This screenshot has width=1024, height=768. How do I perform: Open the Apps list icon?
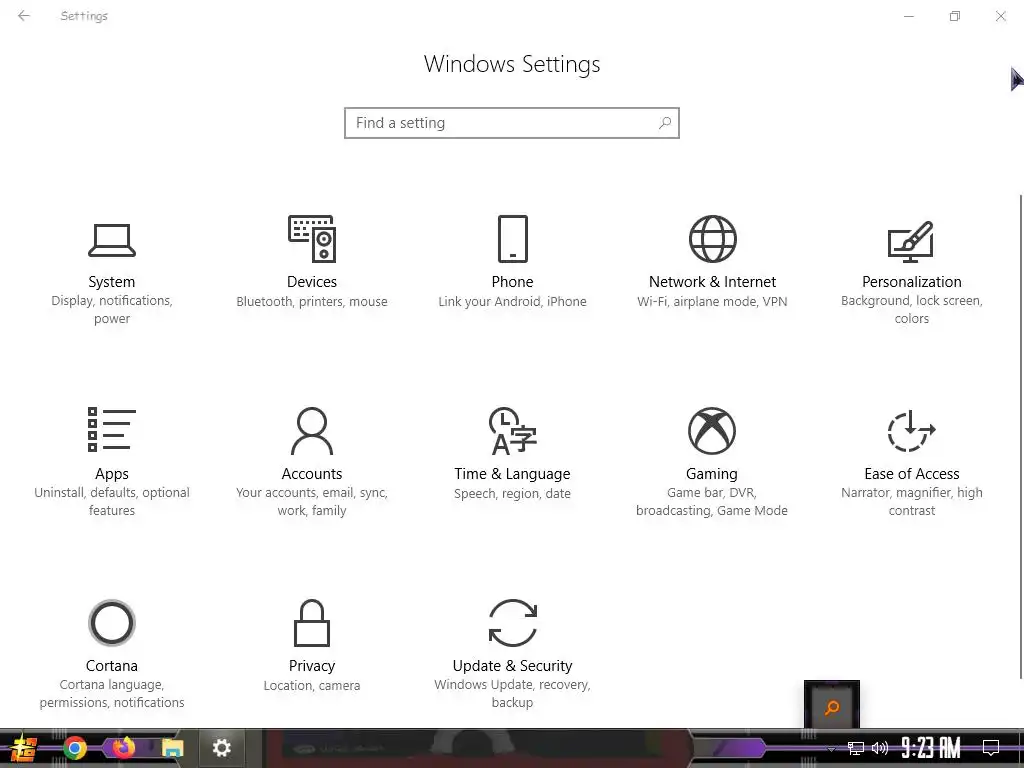pos(112,430)
